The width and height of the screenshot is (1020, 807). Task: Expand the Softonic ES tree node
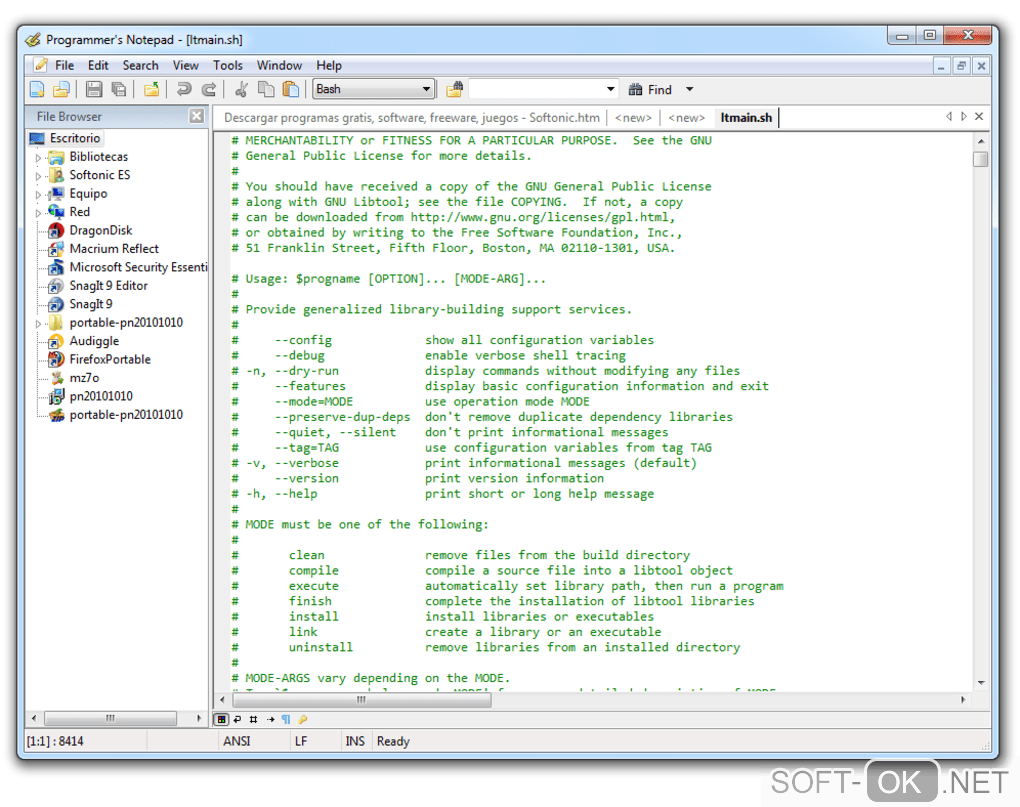point(38,176)
